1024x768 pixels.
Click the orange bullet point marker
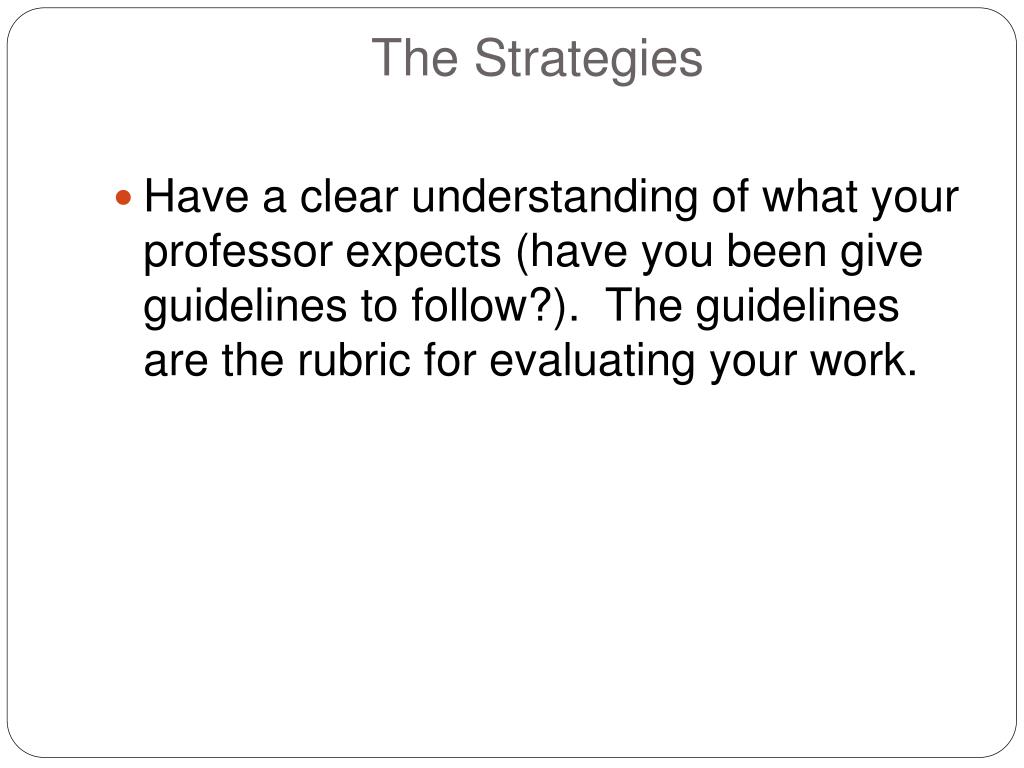tap(123, 197)
